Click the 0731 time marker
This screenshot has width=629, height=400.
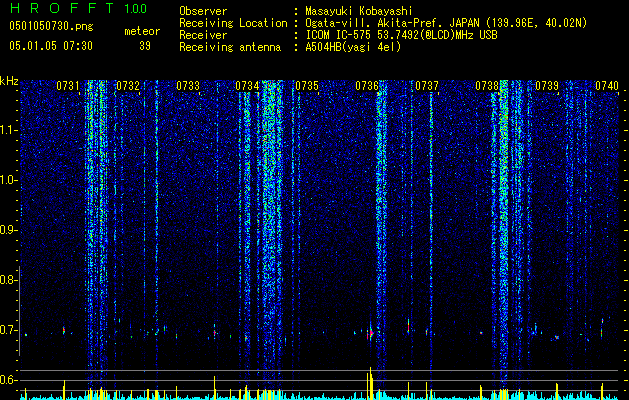coord(67,86)
